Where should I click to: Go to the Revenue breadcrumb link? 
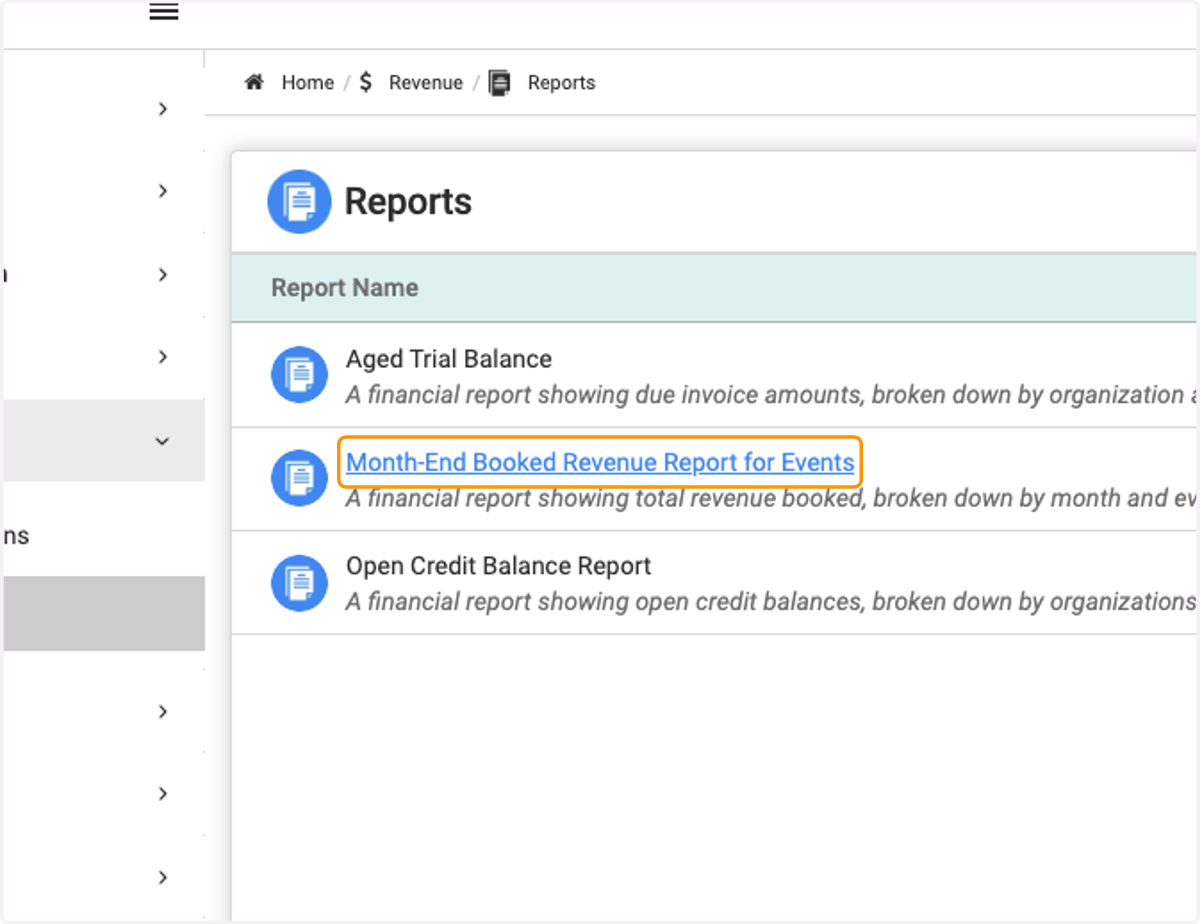pyautogui.click(x=426, y=83)
